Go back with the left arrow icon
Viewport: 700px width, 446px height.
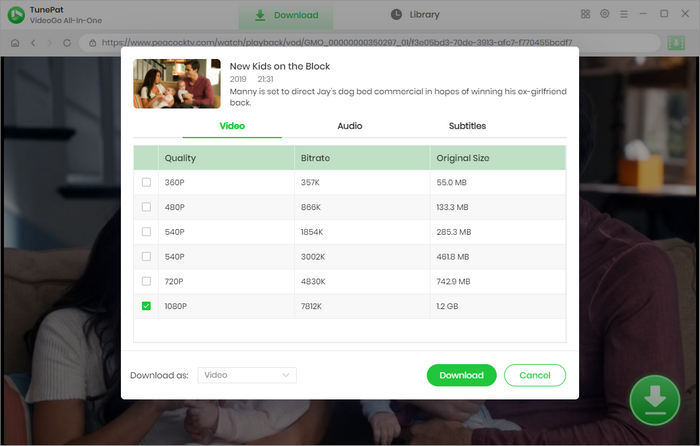33,44
